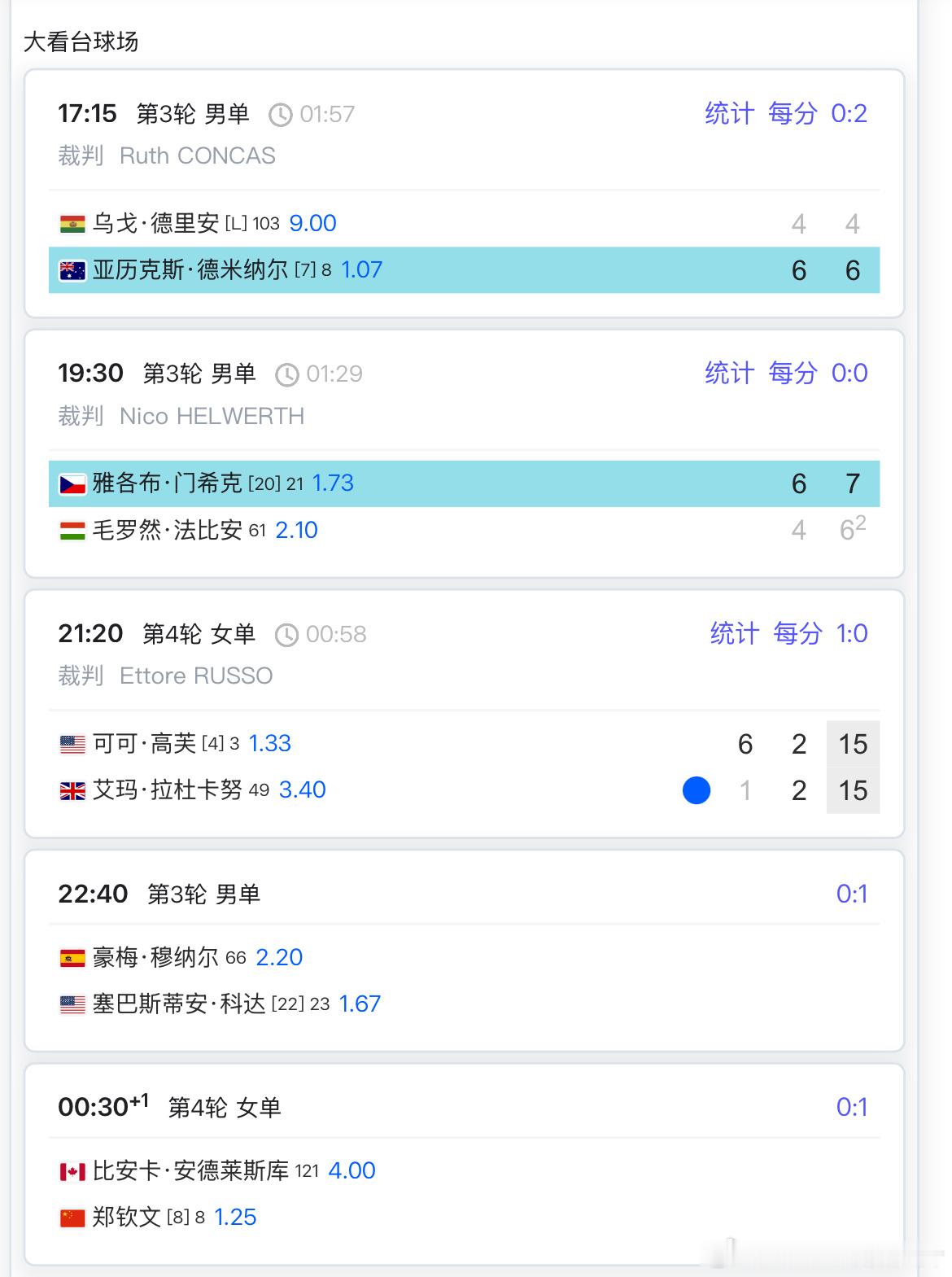
Task: Select player 比安卡·安德莱斯库
Action: coord(190,1170)
